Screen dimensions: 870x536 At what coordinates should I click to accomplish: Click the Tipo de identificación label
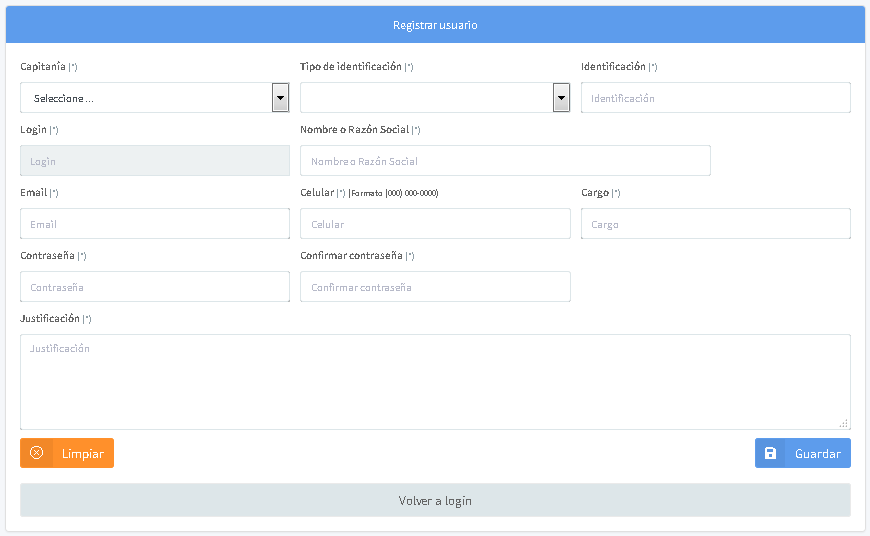point(350,67)
